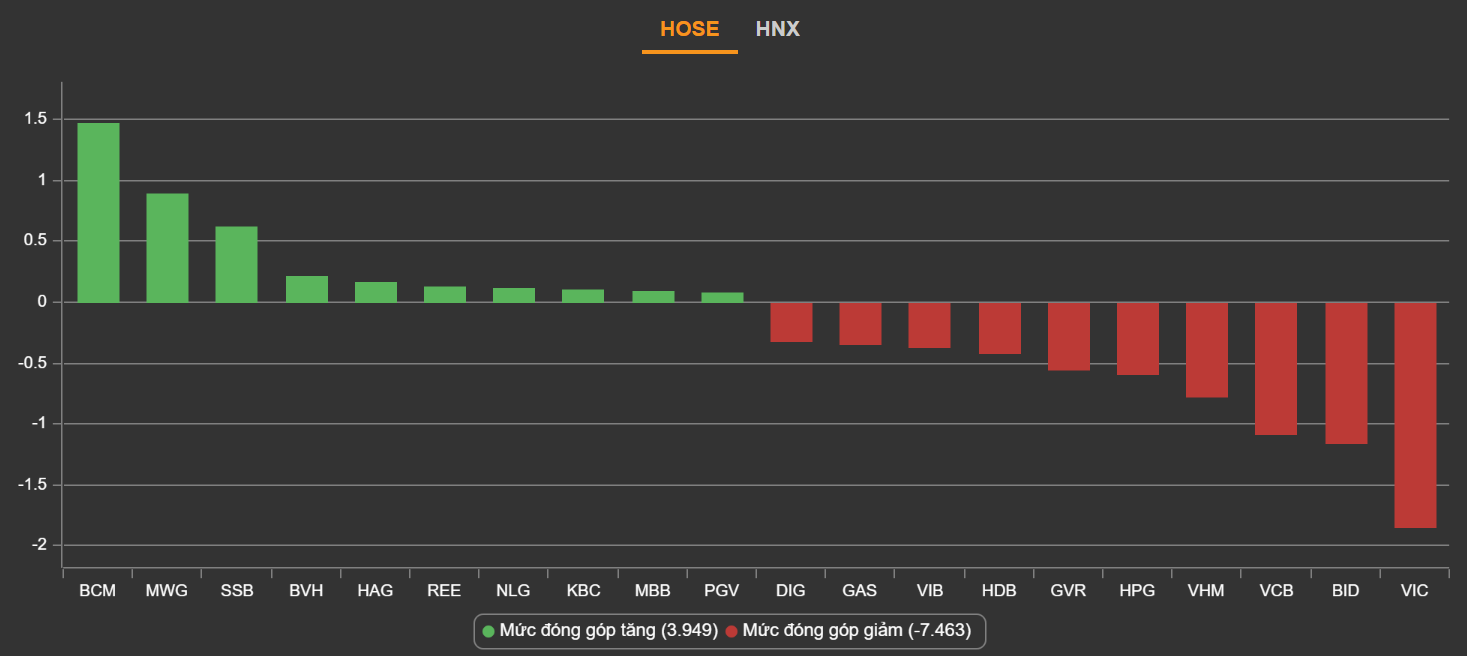Click the BCM green bar
The width and height of the screenshot is (1467, 656).
coord(98,212)
